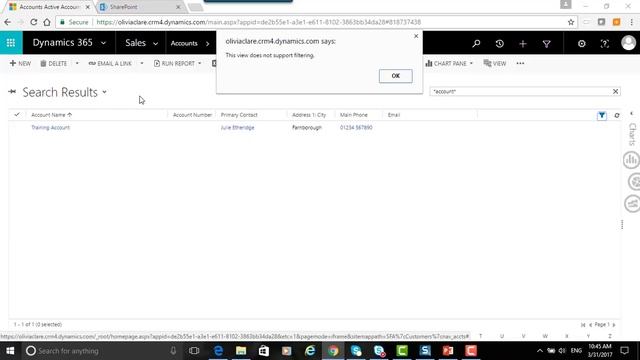
Task: Collapse the Charts side pane
Action: coord(631,114)
